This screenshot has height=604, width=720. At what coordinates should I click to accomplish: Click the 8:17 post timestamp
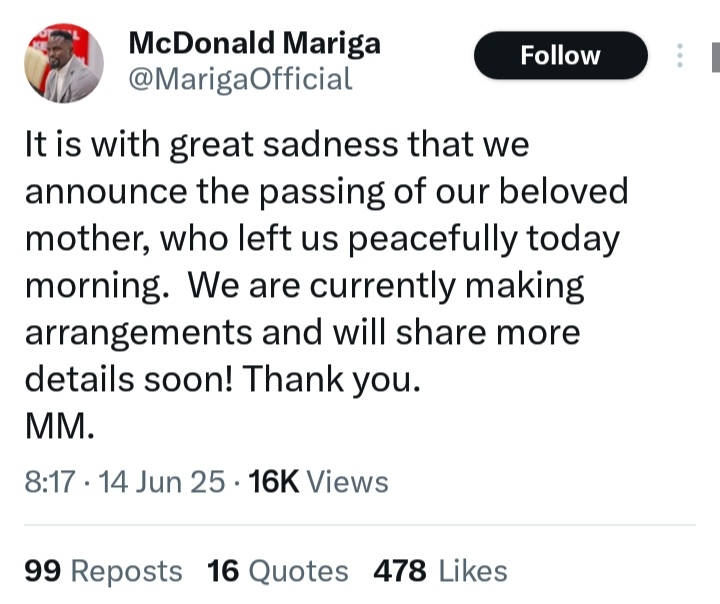tap(50, 482)
